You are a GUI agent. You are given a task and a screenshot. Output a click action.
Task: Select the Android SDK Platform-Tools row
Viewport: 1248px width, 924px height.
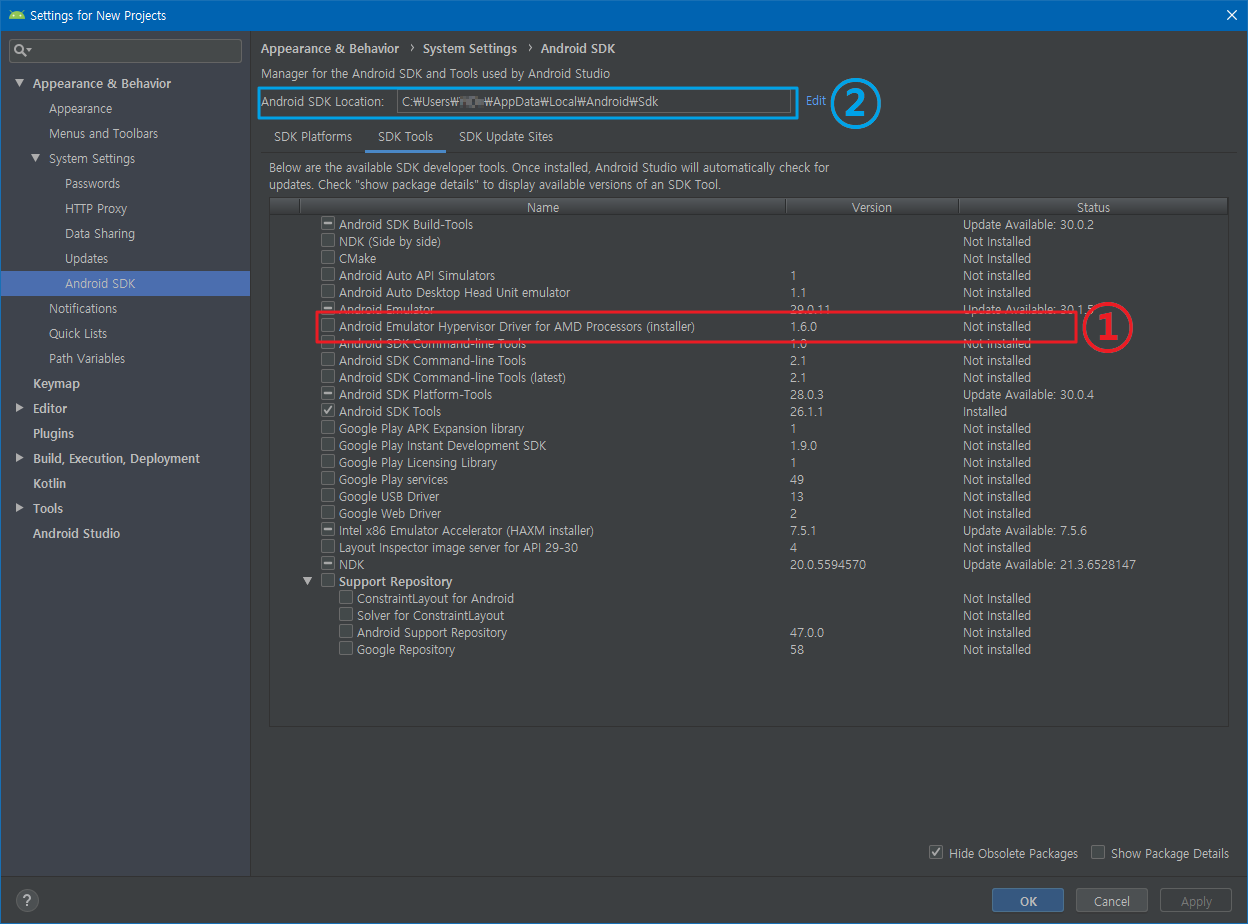[x=748, y=394]
